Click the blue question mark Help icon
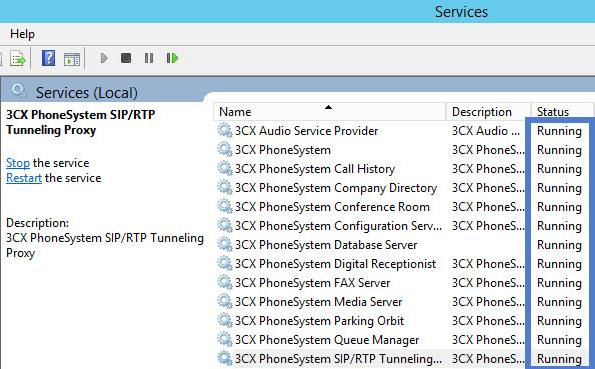 (48, 58)
